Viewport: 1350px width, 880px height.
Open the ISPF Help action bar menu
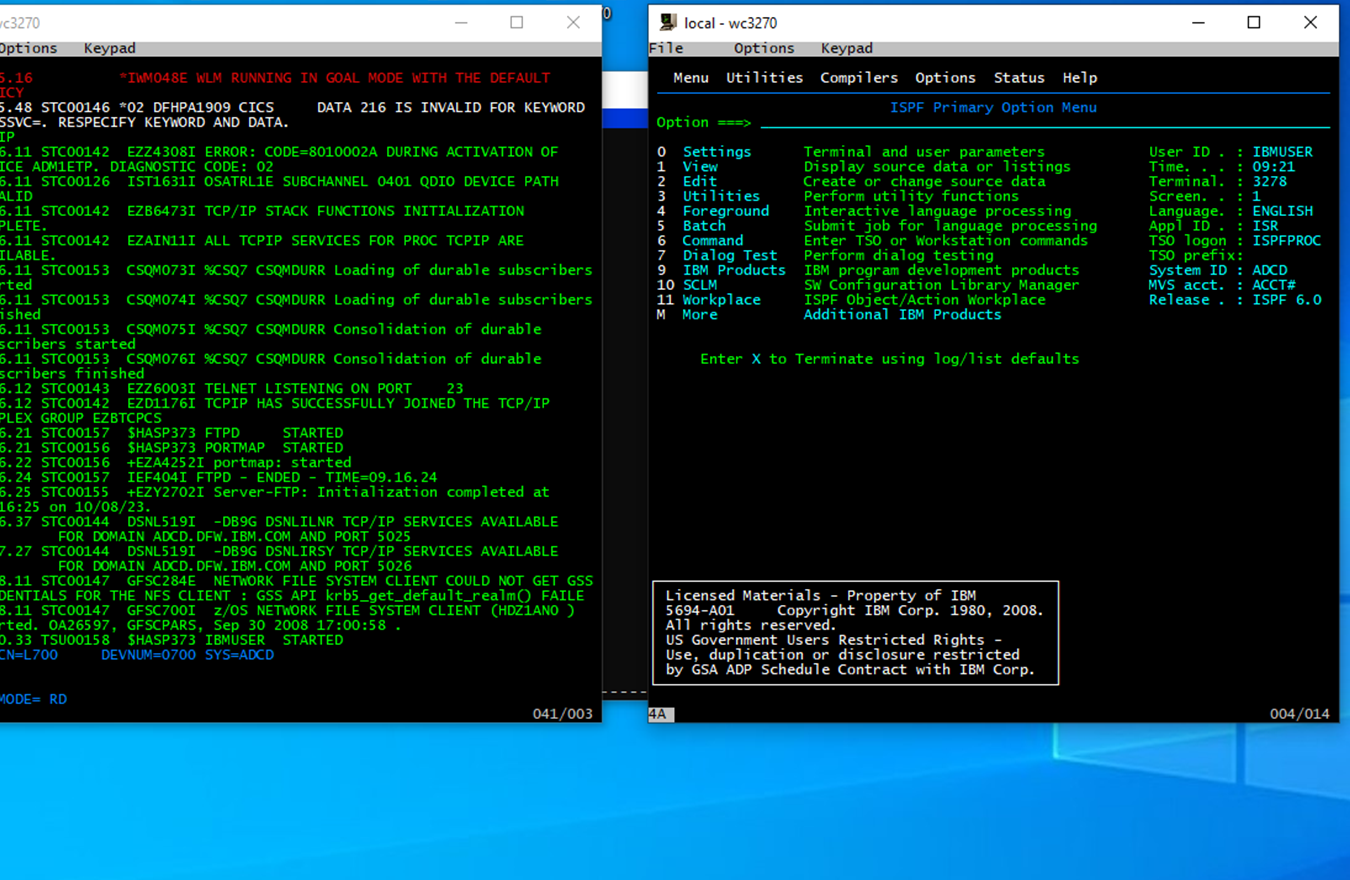point(1079,78)
